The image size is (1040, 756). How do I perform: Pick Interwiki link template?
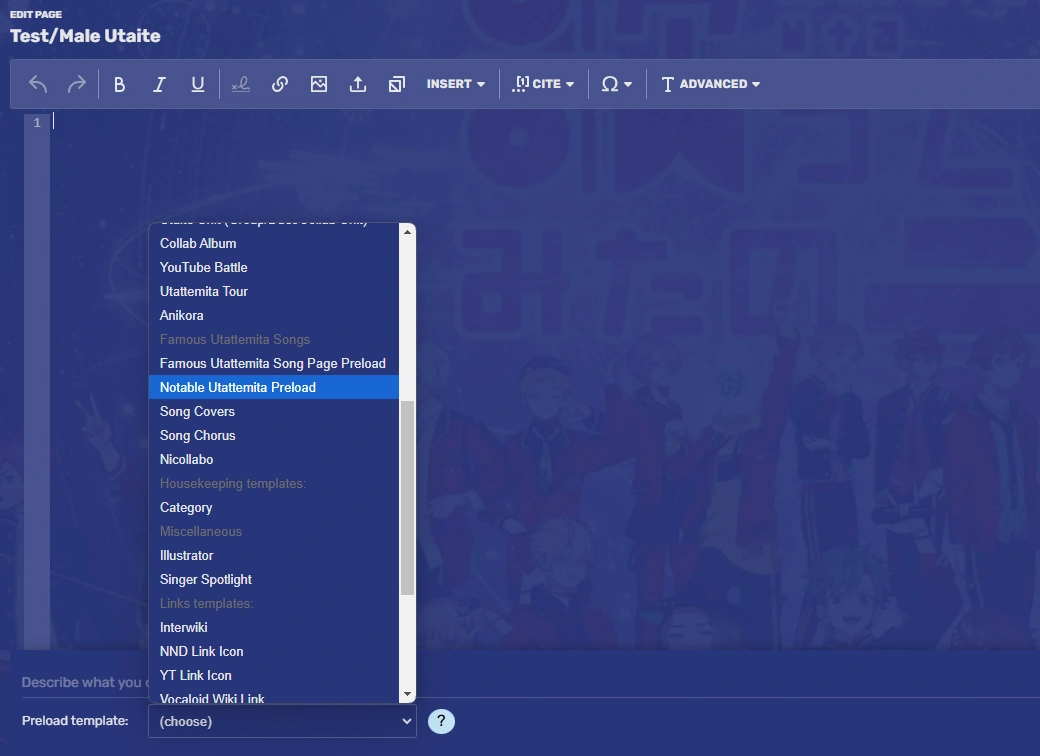point(274,627)
